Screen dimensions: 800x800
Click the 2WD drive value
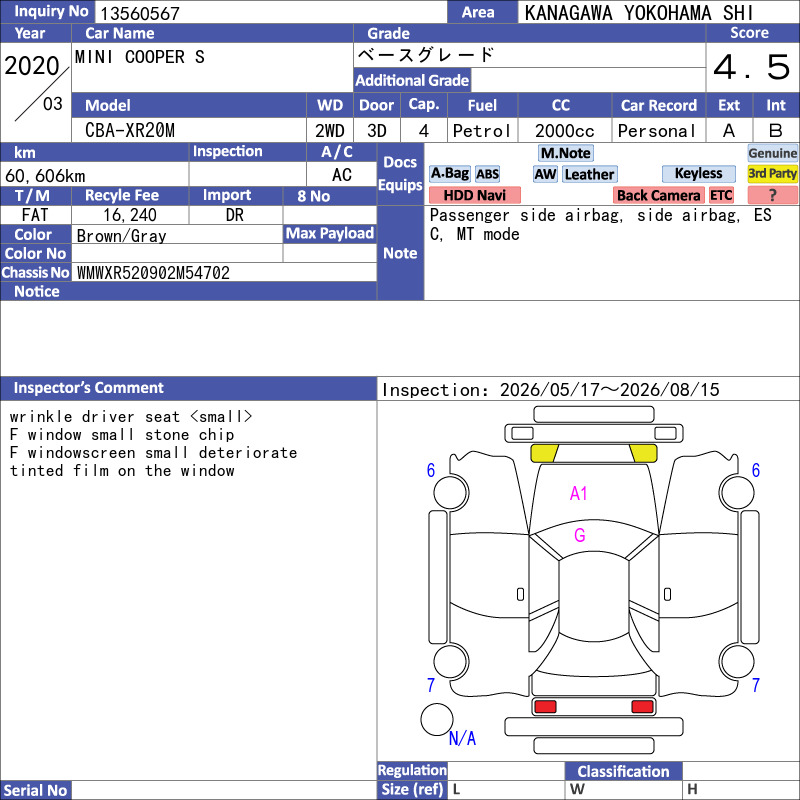point(330,131)
